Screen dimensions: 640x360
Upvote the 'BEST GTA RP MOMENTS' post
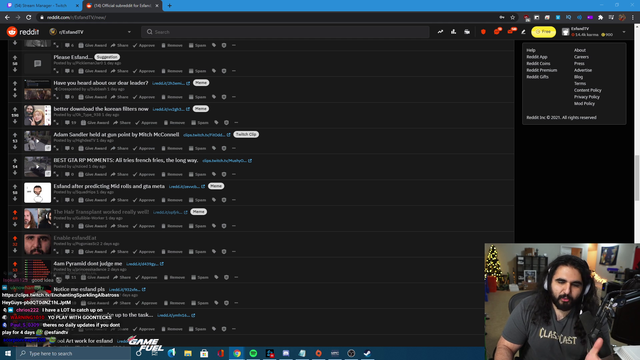[x=15, y=161]
